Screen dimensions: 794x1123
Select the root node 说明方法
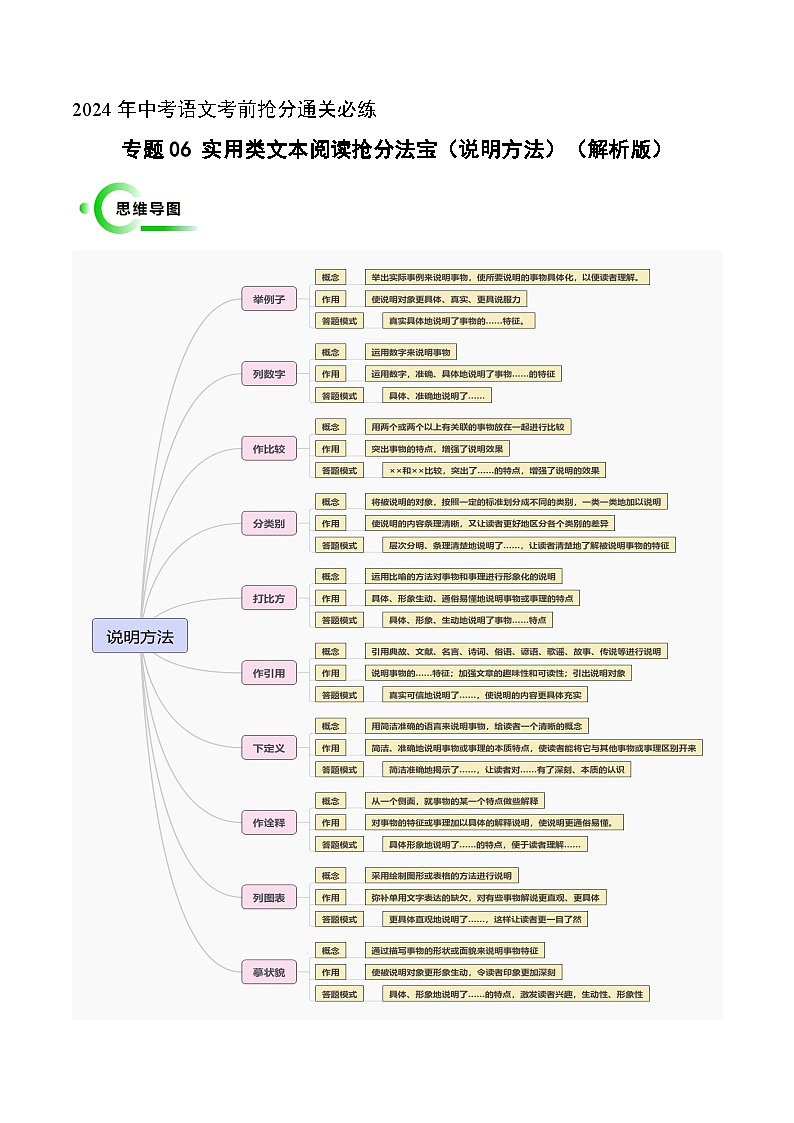tap(139, 636)
